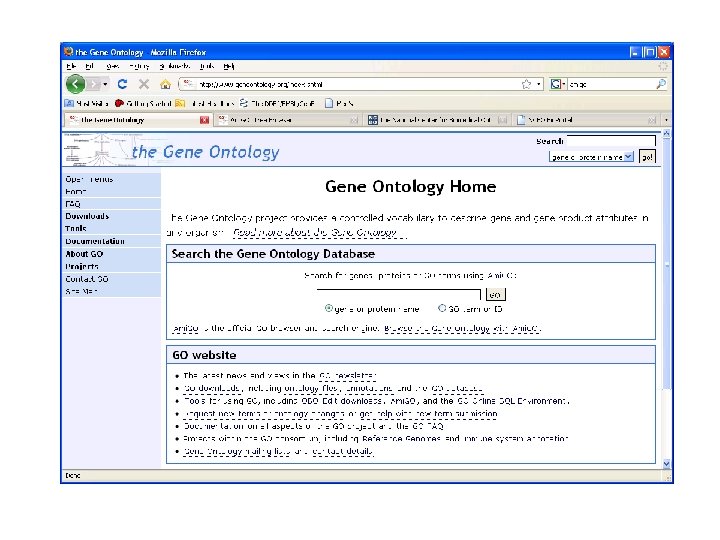Viewport: 720px width, 540px height.
Task: Open the address bar history dropdown
Action: (538, 84)
